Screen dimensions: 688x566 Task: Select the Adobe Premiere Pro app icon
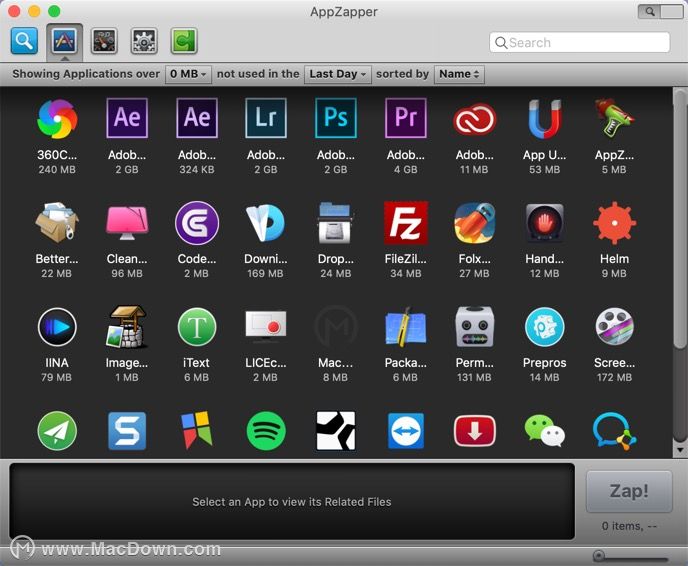coord(405,118)
